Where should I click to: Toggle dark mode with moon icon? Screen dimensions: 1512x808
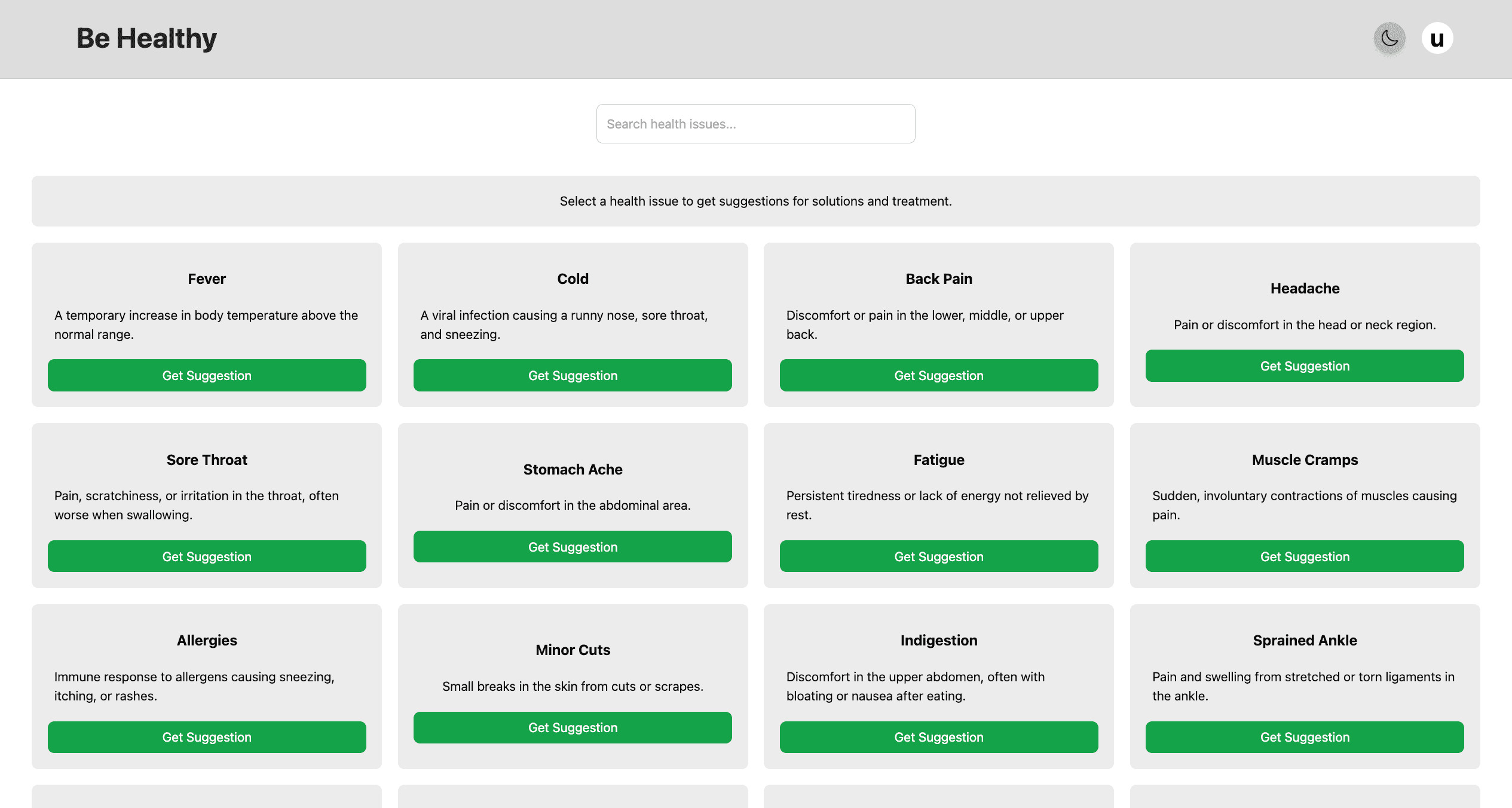point(1389,39)
